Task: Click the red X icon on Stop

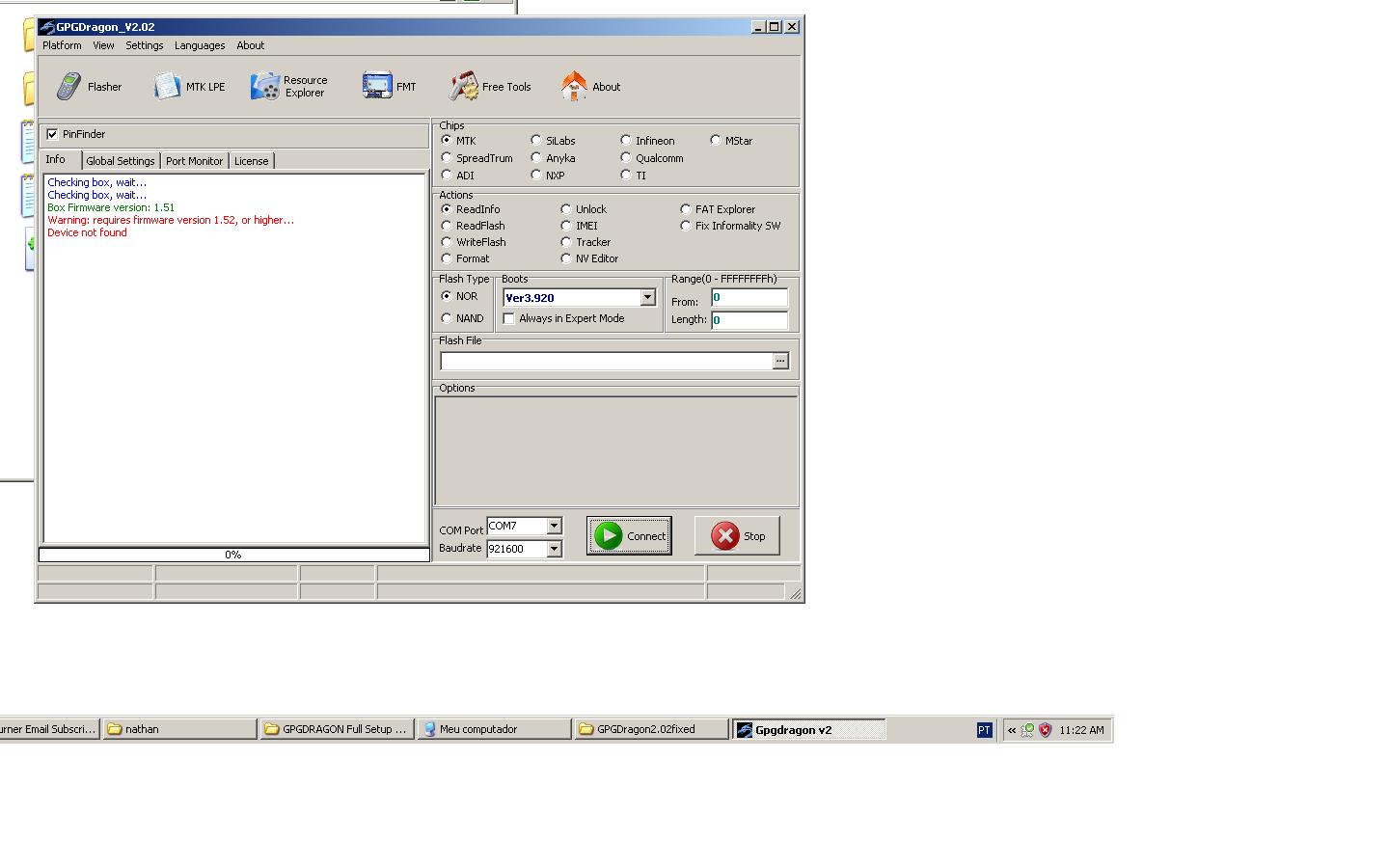Action: 725,536
